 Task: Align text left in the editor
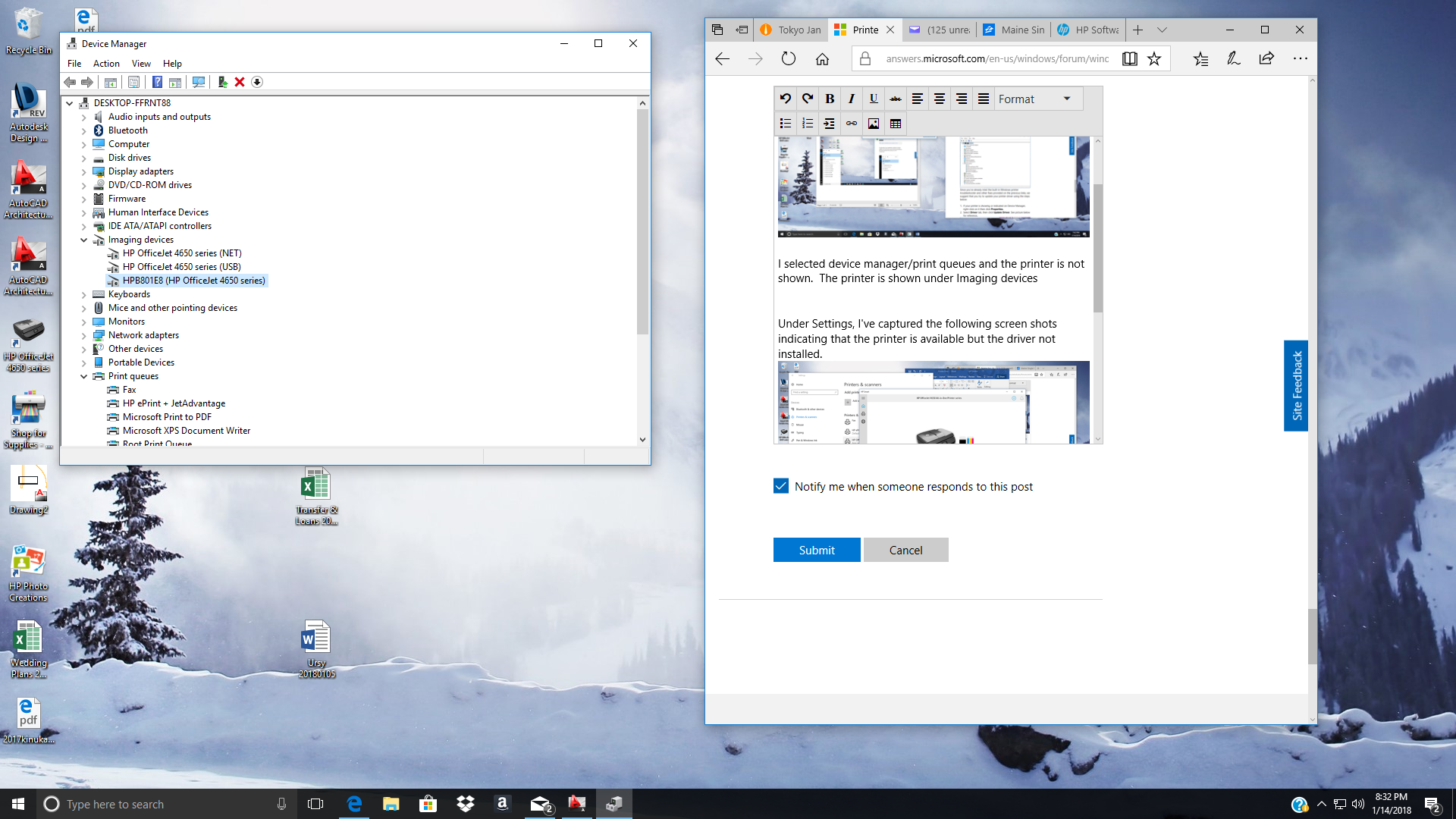[918, 99]
